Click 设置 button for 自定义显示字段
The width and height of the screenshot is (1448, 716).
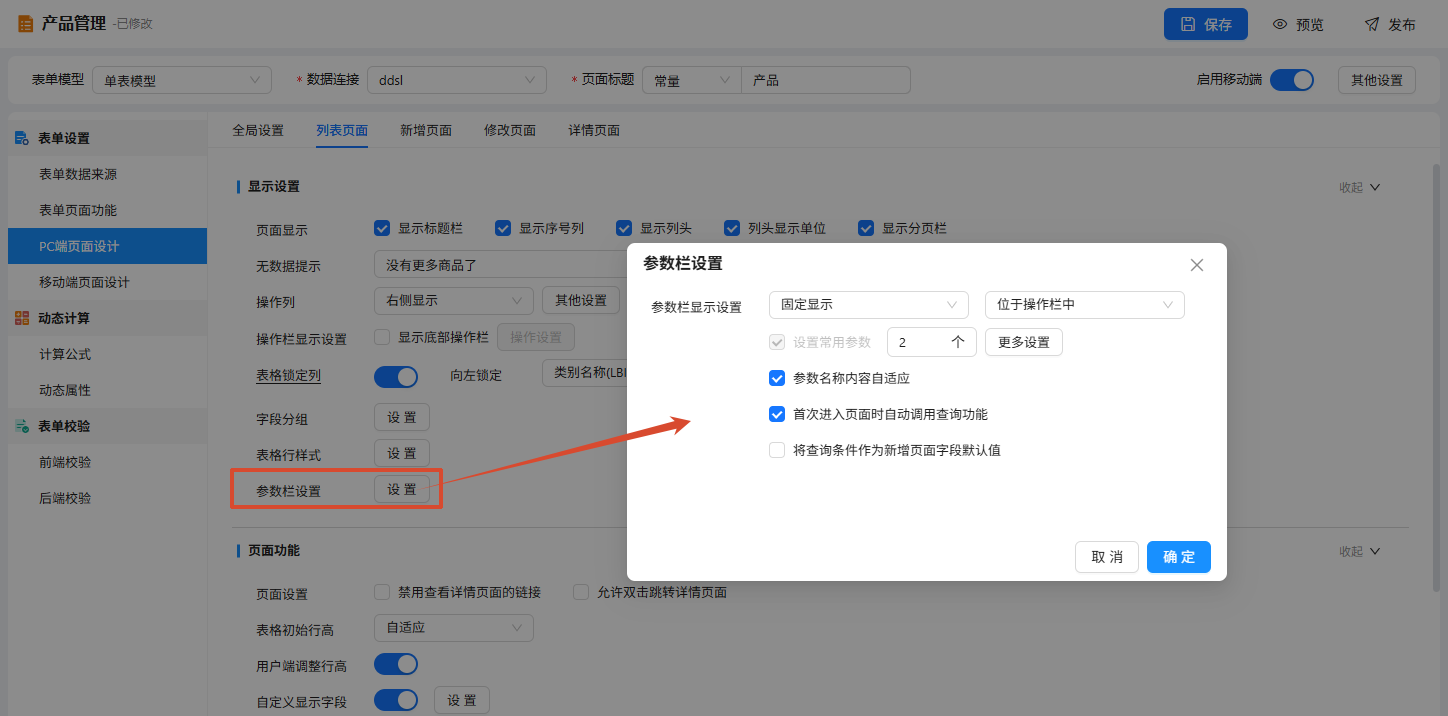(x=462, y=700)
